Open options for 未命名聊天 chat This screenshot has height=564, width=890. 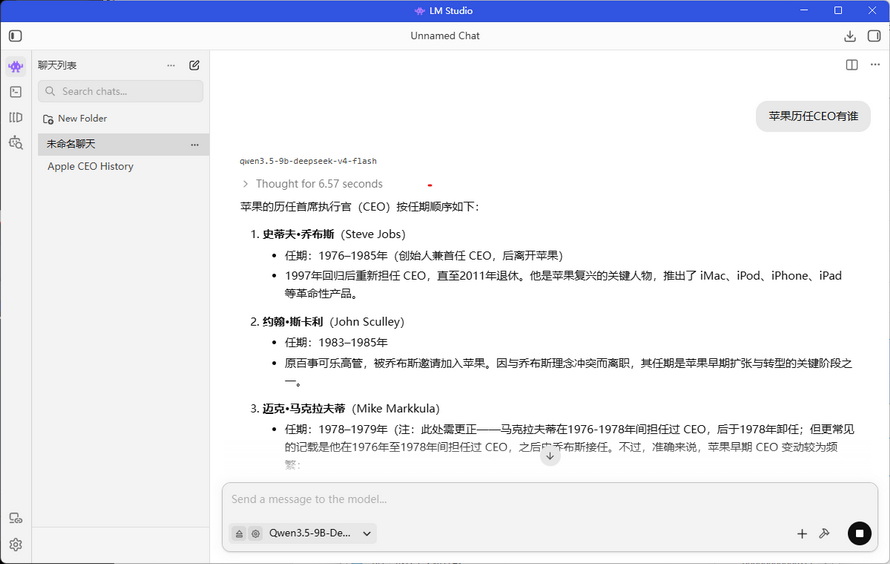(x=195, y=145)
